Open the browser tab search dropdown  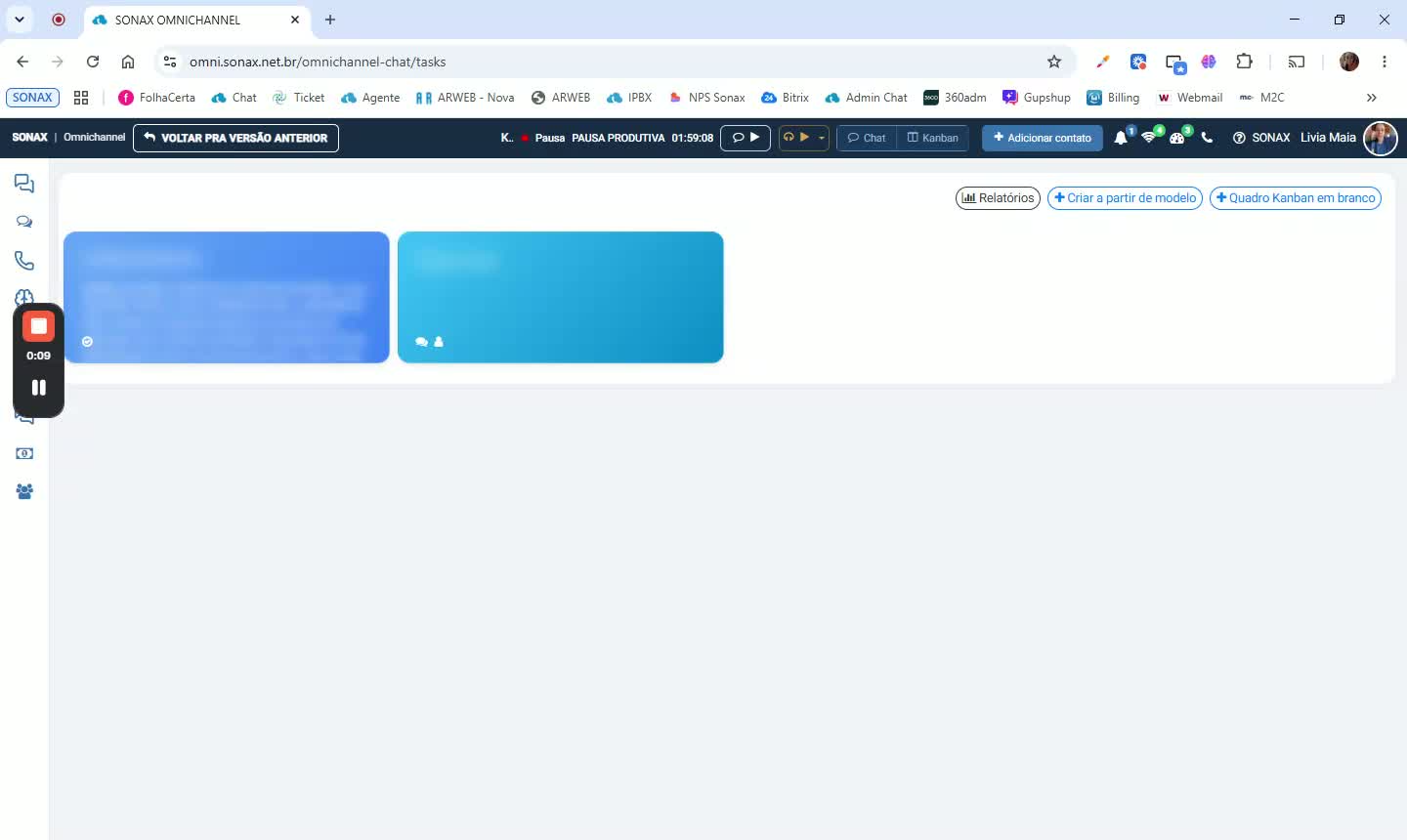[20, 20]
